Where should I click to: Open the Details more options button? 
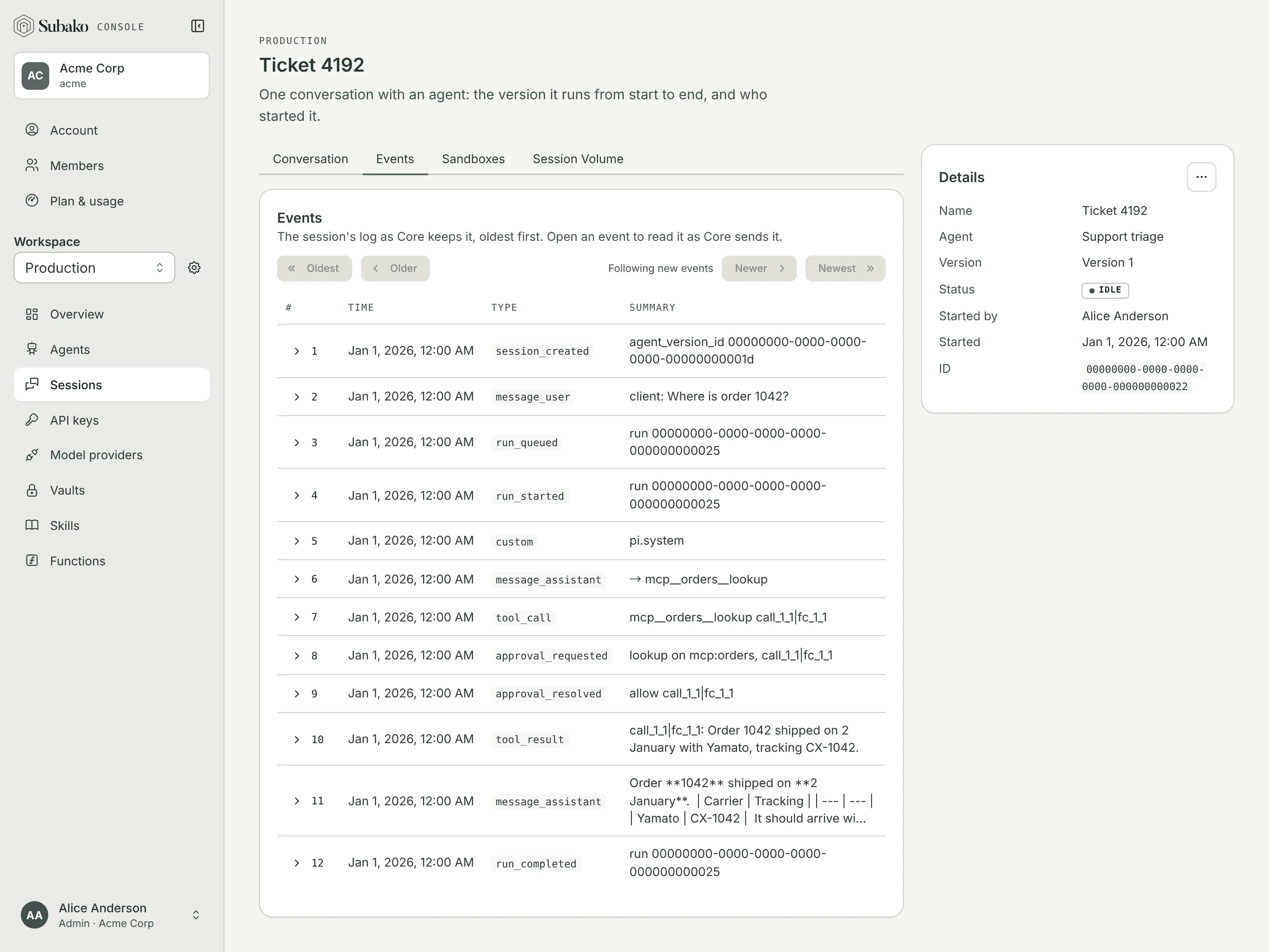1201,177
